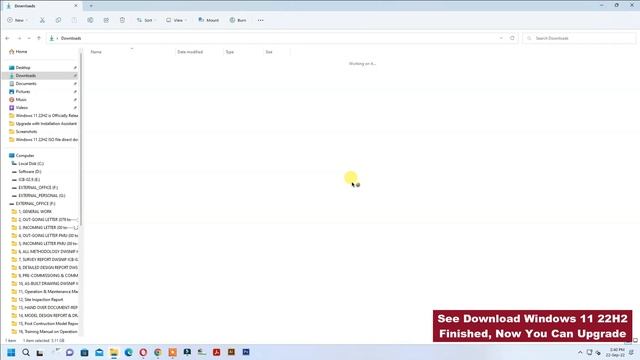Open Photoshop from taskbar
This screenshot has width=640, height=360.
pos(246,352)
